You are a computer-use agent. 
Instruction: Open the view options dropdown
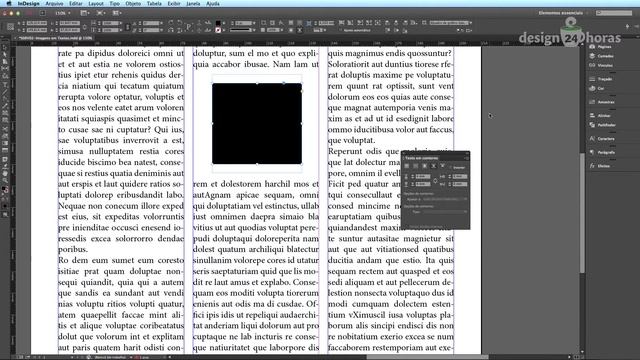click(85, 13)
